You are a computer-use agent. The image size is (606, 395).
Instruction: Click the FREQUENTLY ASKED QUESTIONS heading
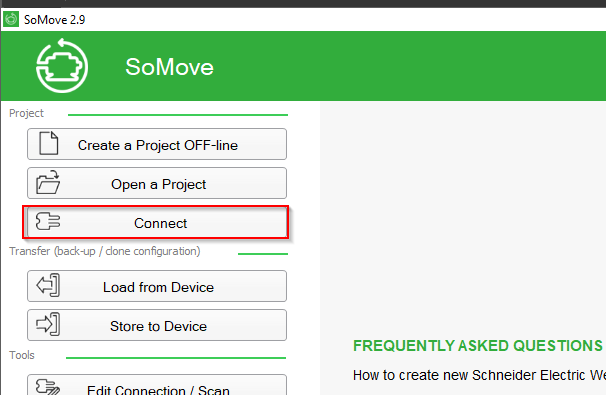tap(478, 346)
